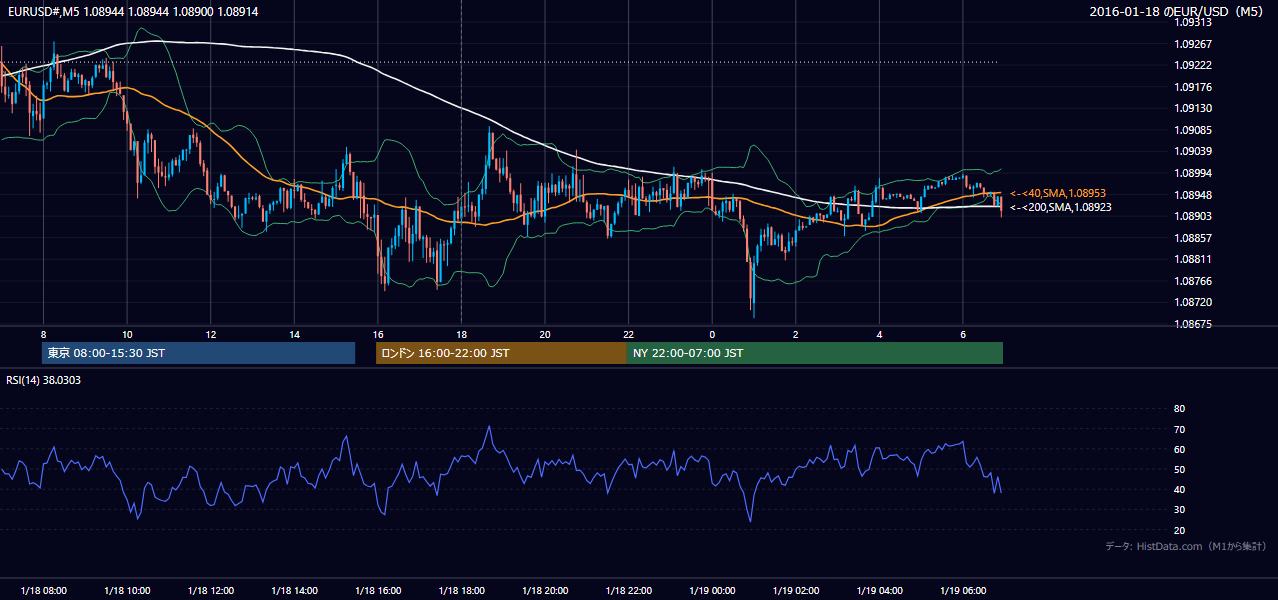Click the hour label 10 under price chart

click(127, 334)
